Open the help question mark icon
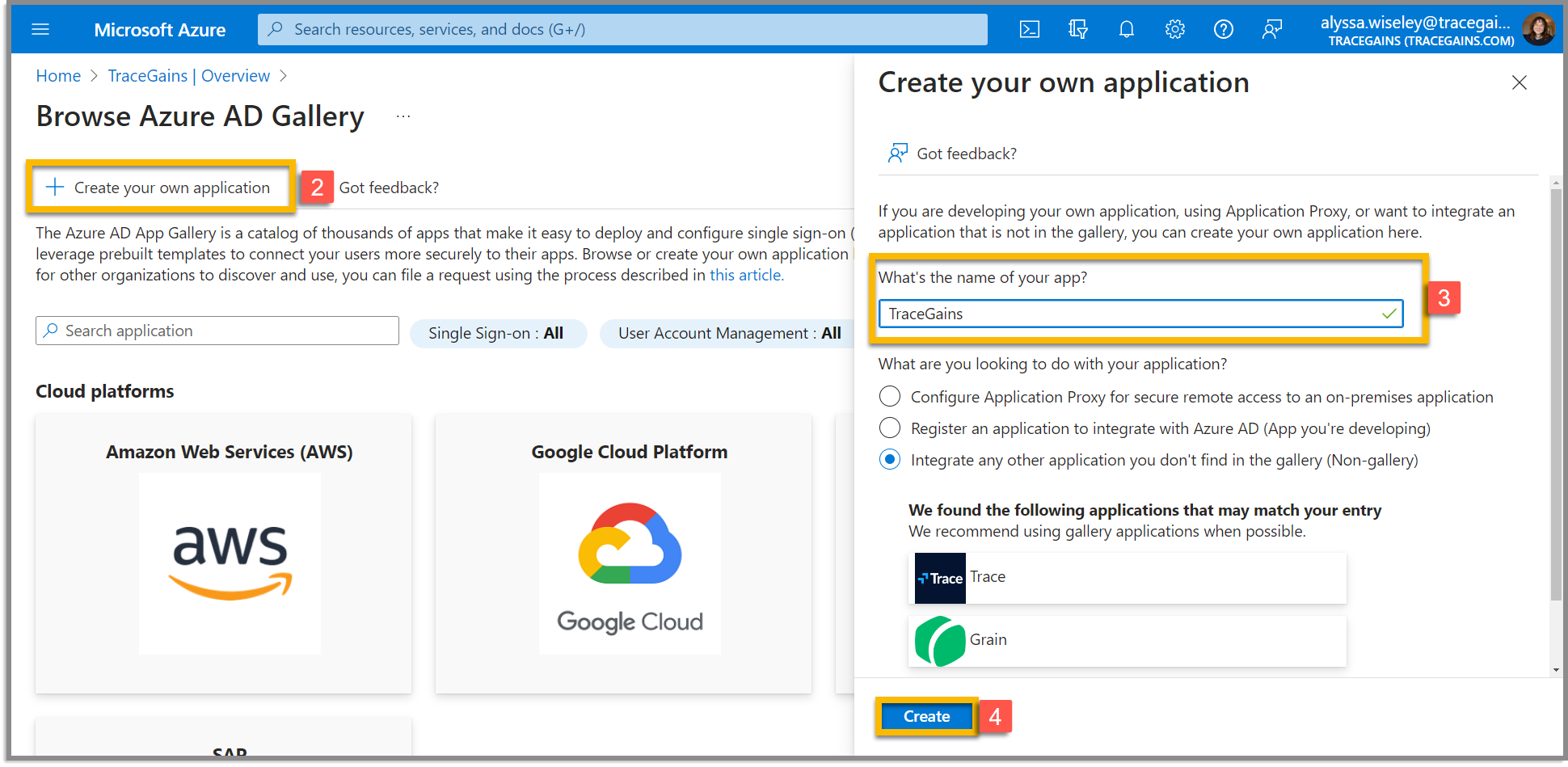 click(1224, 30)
